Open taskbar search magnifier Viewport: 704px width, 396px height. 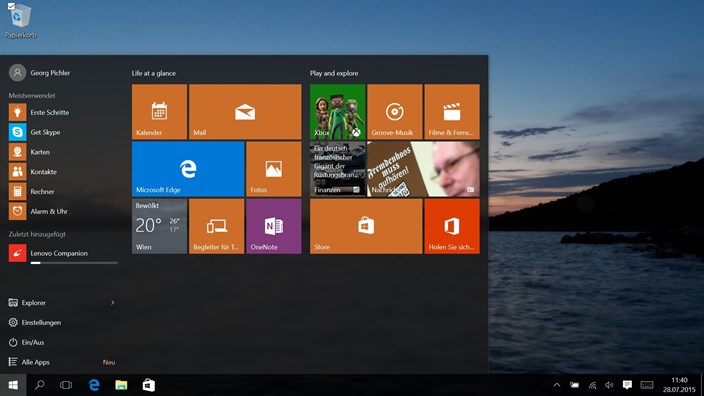(40, 385)
